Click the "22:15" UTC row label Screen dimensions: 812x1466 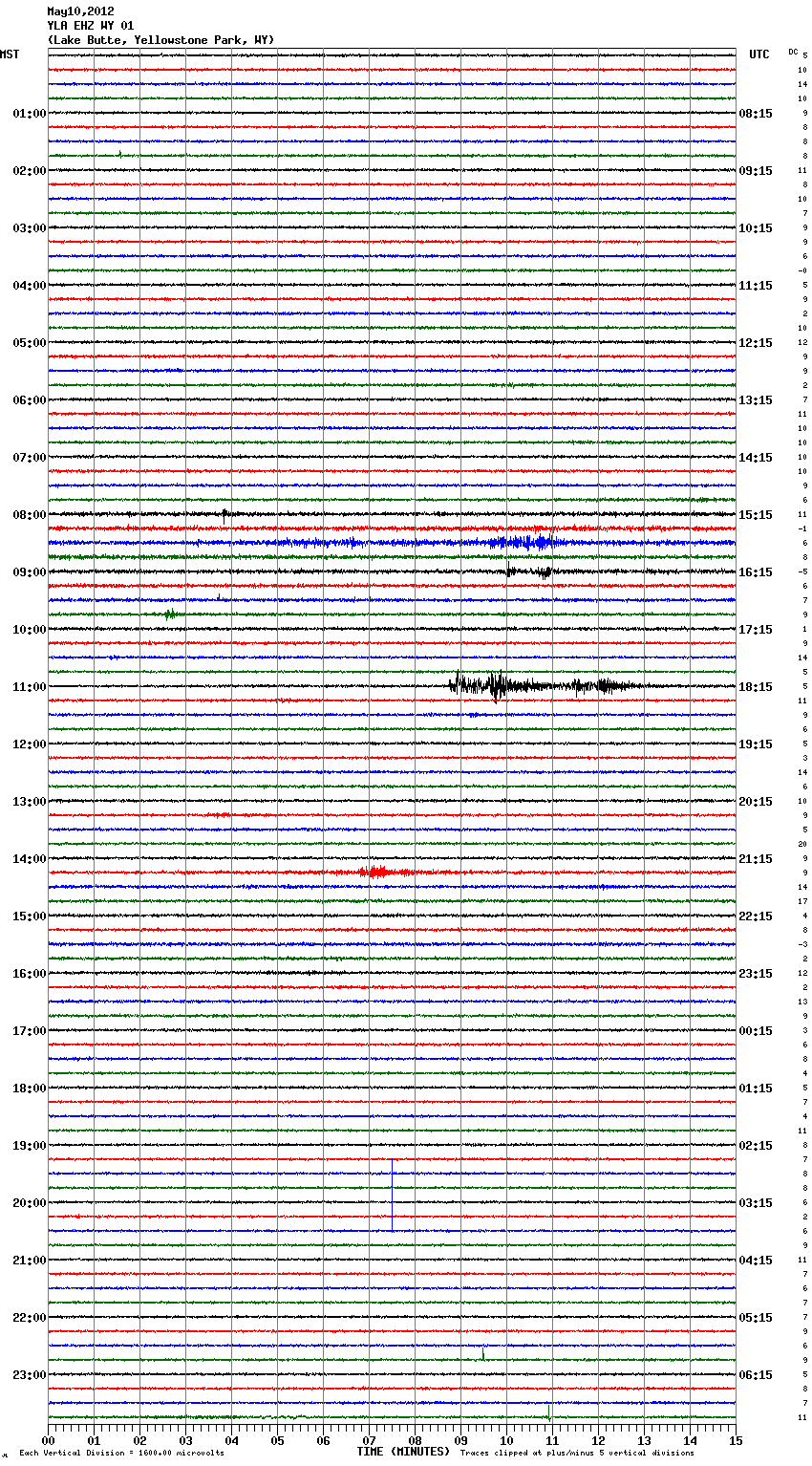tap(756, 916)
